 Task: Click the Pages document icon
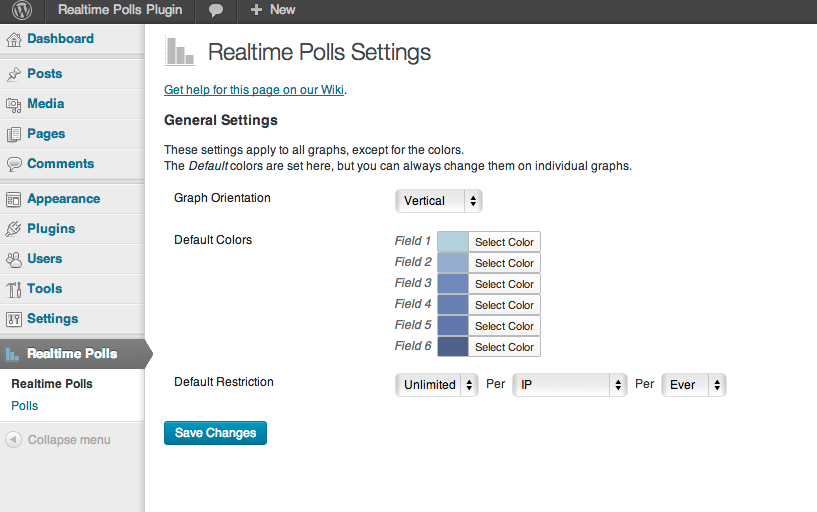tap(14, 134)
